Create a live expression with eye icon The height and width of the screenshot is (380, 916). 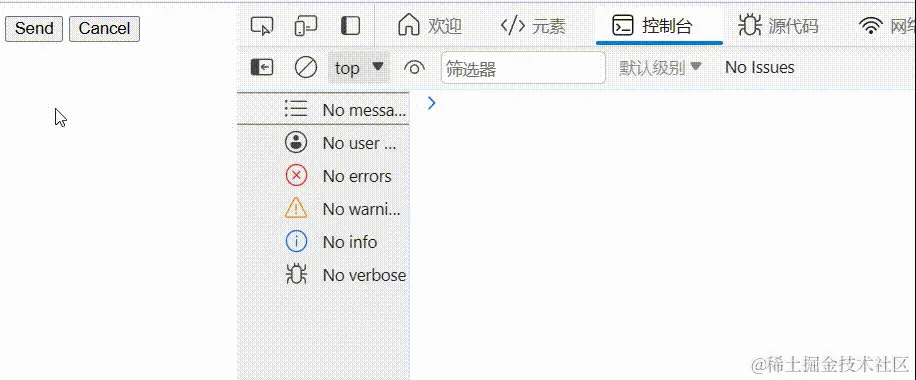tap(414, 68)
